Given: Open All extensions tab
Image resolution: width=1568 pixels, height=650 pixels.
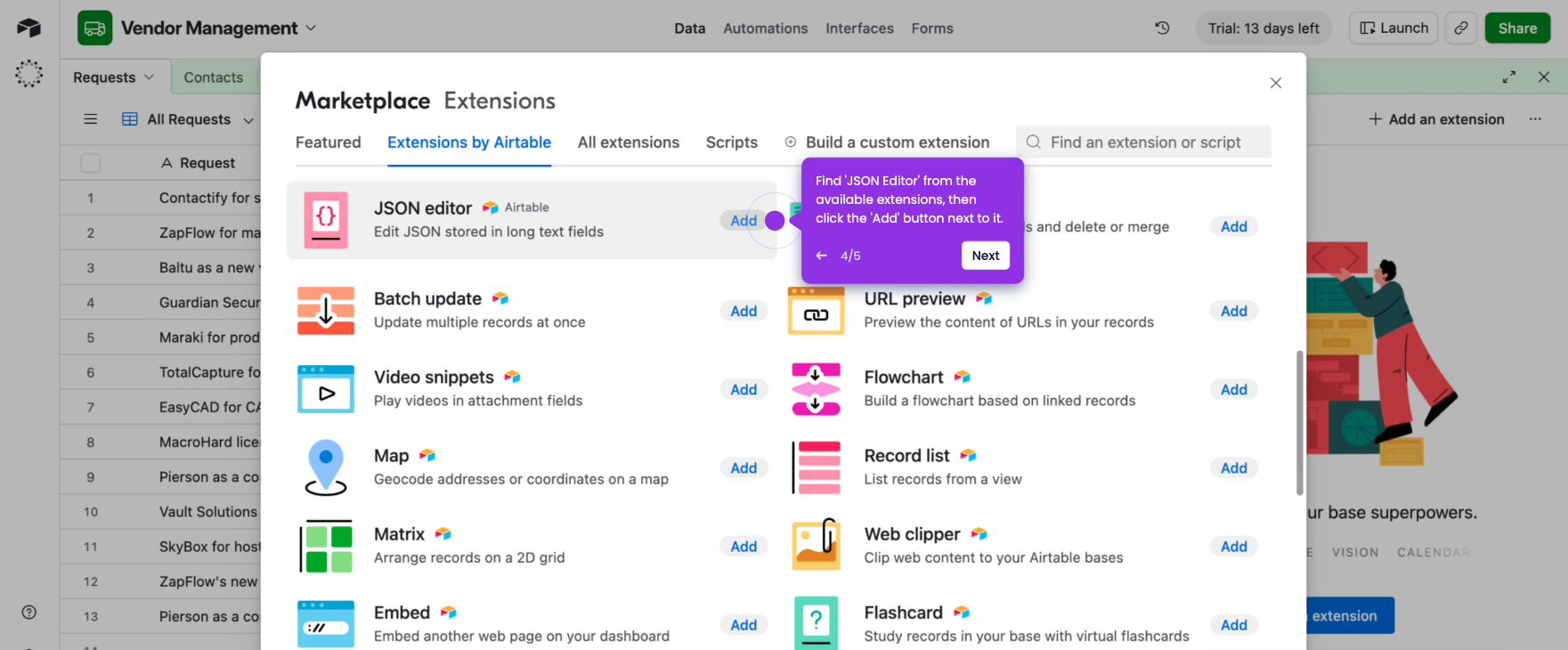Looking at the screenshot, I should click(x=629, y=142).
